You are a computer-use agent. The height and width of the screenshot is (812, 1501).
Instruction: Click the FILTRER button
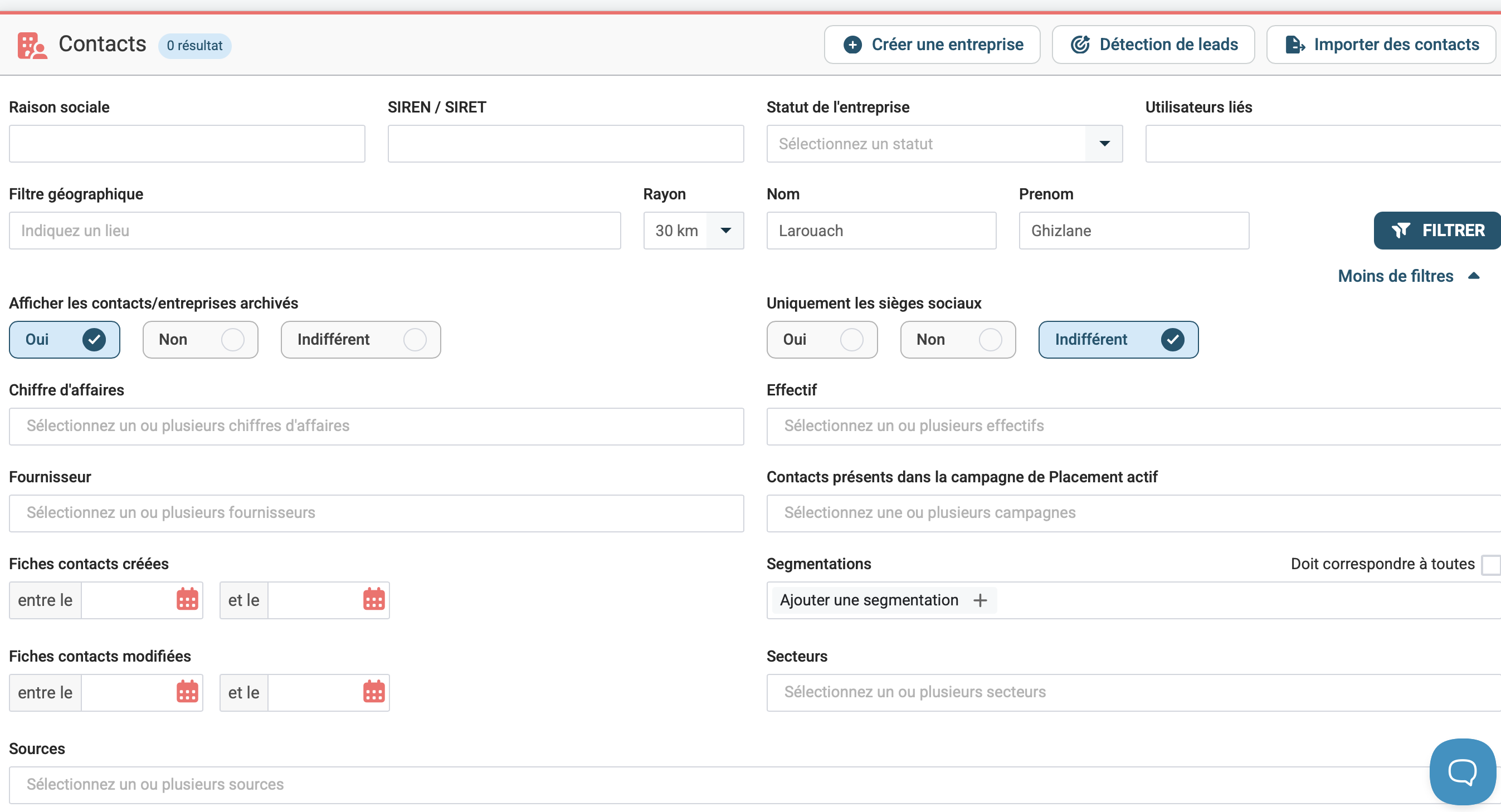1437,231
